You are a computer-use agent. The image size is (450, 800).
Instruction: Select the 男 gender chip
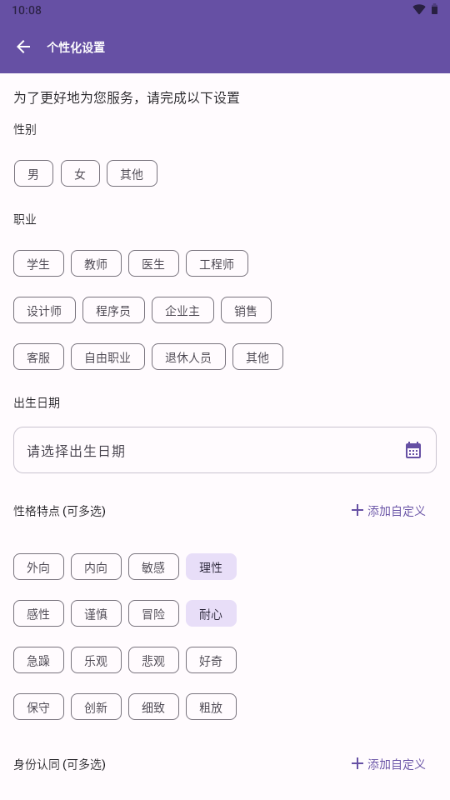point(33,173)
